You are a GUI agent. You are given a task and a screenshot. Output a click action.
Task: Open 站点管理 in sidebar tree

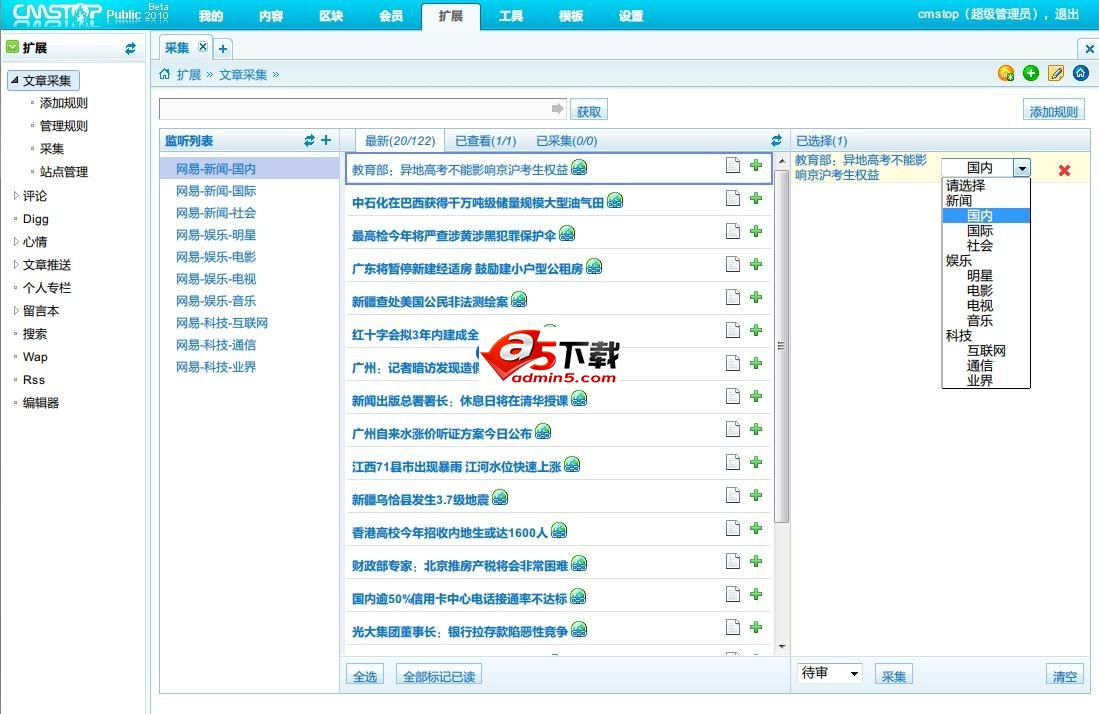point(64,172)
